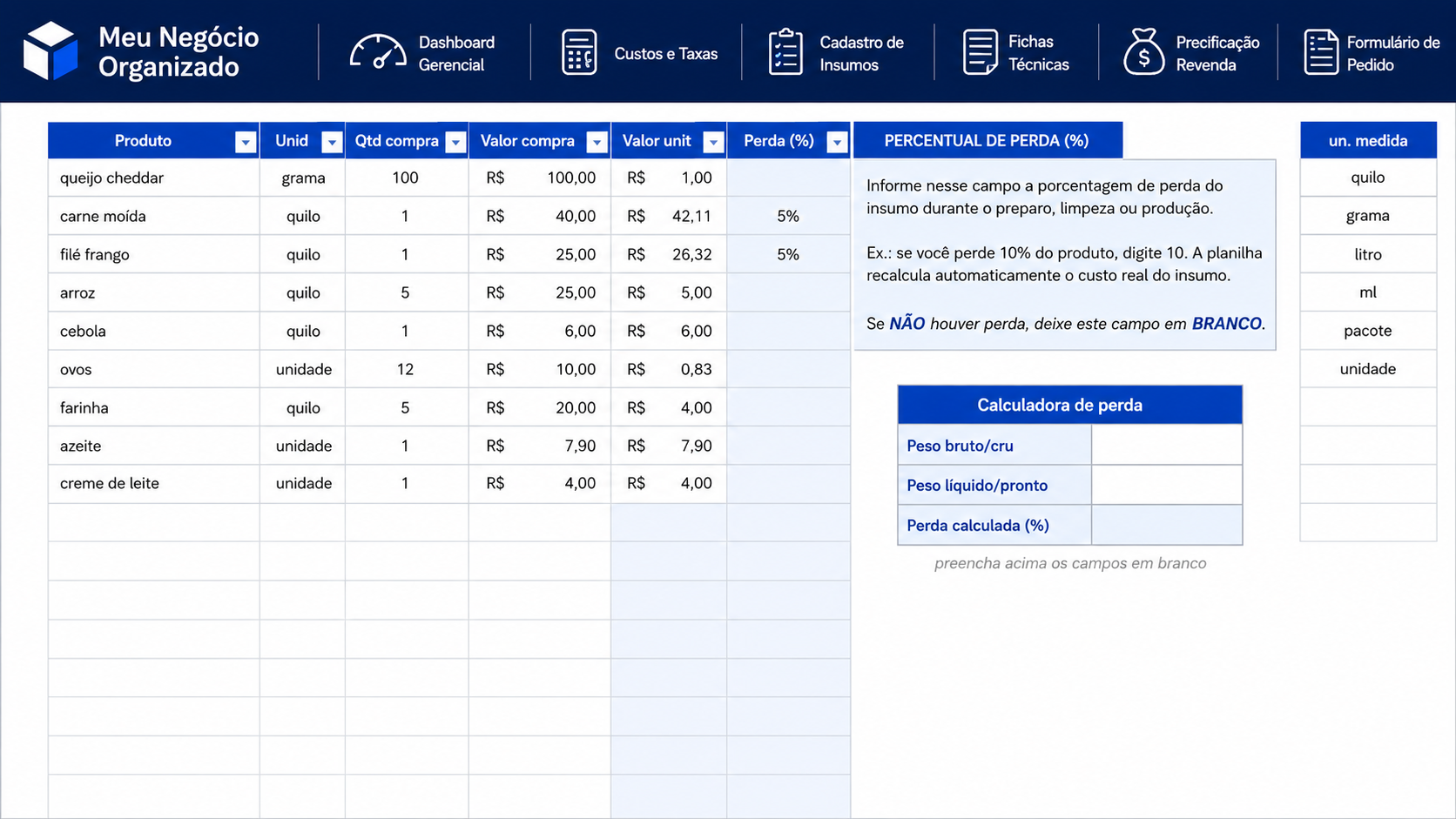The height and width of the screenshot is (819, 1456).
Task: Click the Perda calculada (%) result cell
Action: point(1167,525)
